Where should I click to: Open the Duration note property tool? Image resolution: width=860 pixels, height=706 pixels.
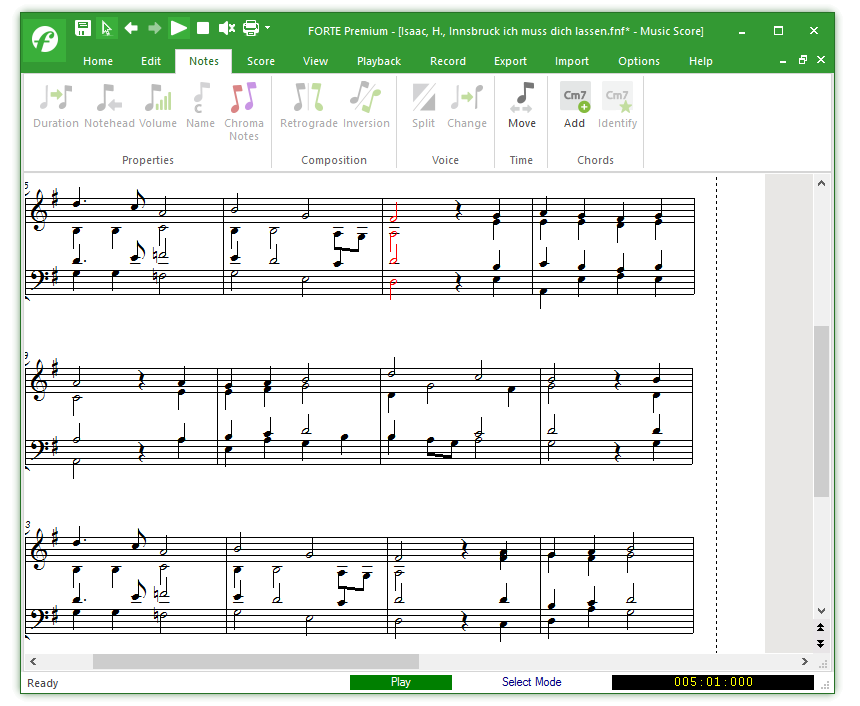[56, 106]
